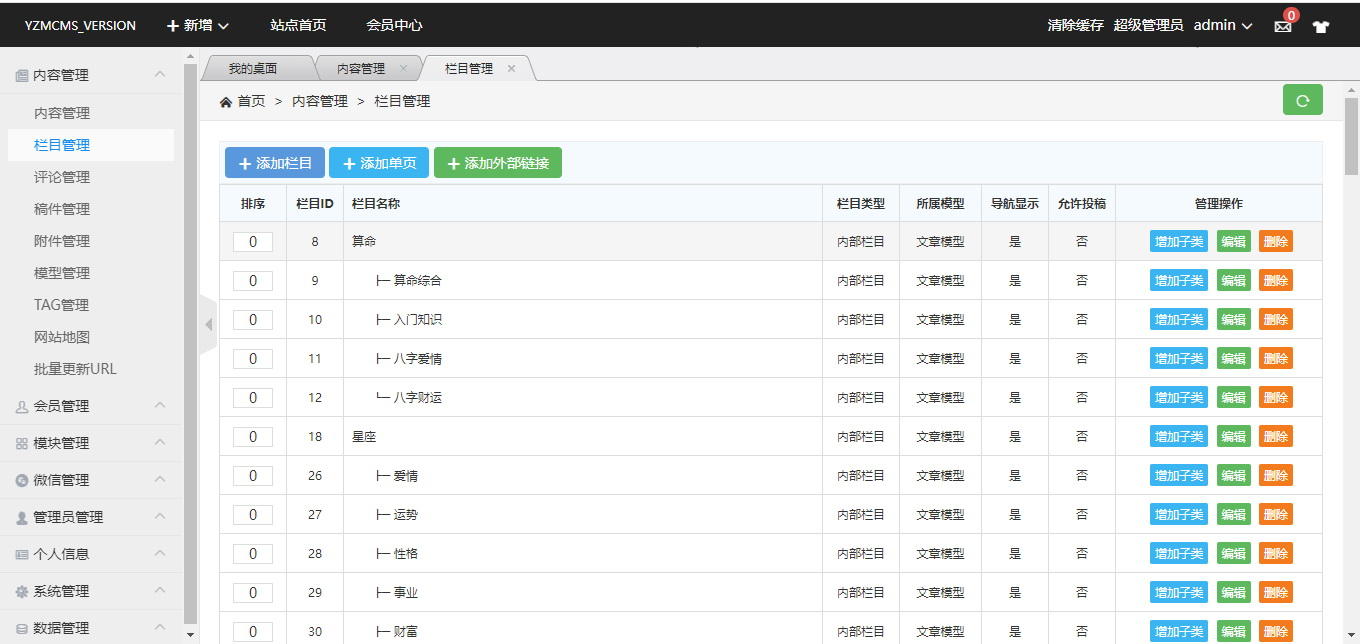1360x644 pixels.
Task: Expand the 个人信息 sidebar group
Action: coord(159,553)
